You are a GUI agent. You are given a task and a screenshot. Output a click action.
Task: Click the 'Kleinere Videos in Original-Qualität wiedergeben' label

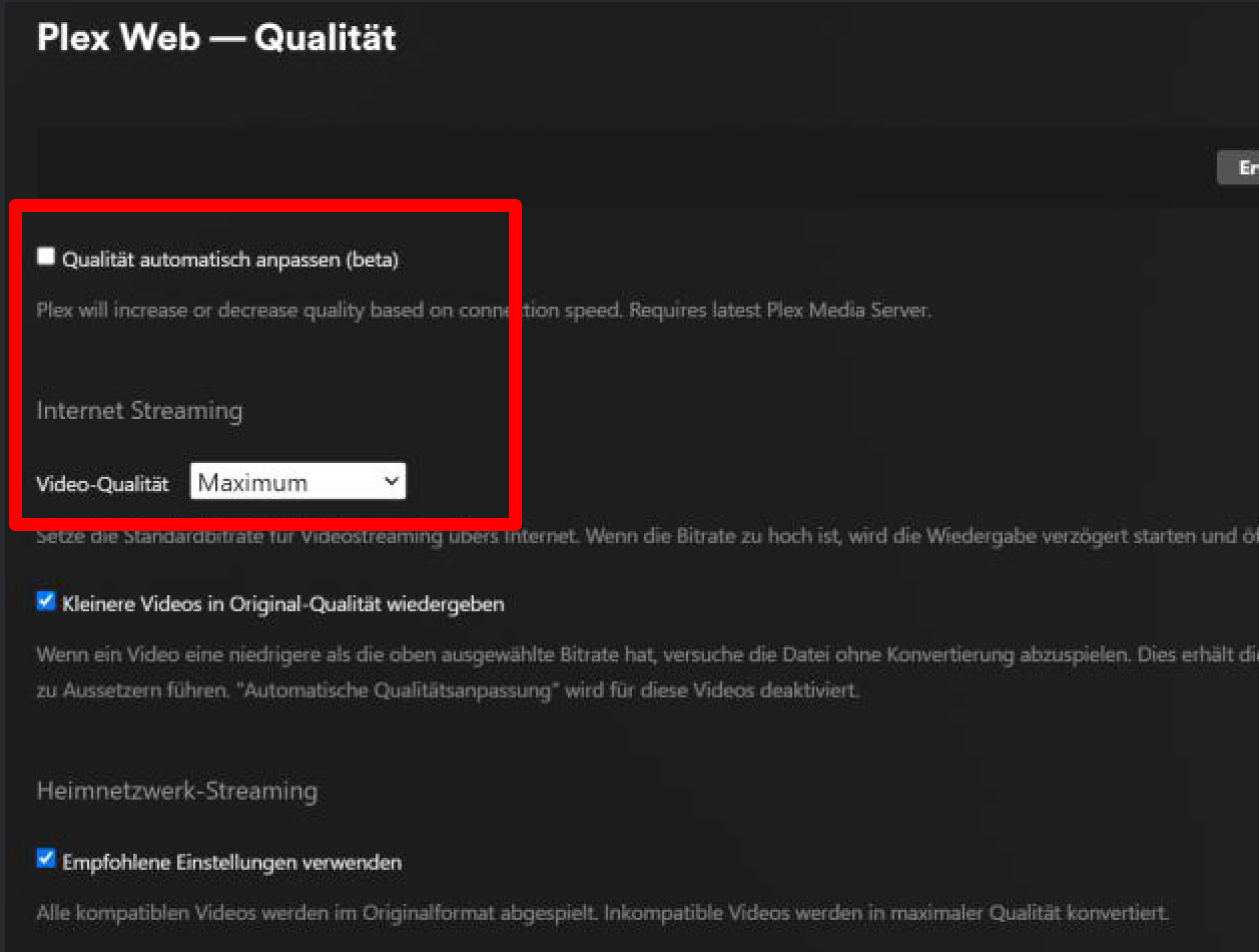pos(283,605)
